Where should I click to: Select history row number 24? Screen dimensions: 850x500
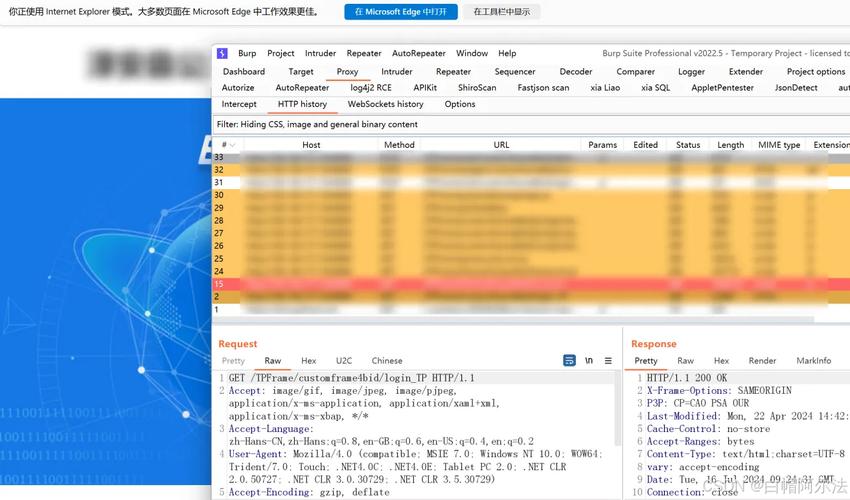click(x=531, y=271)
